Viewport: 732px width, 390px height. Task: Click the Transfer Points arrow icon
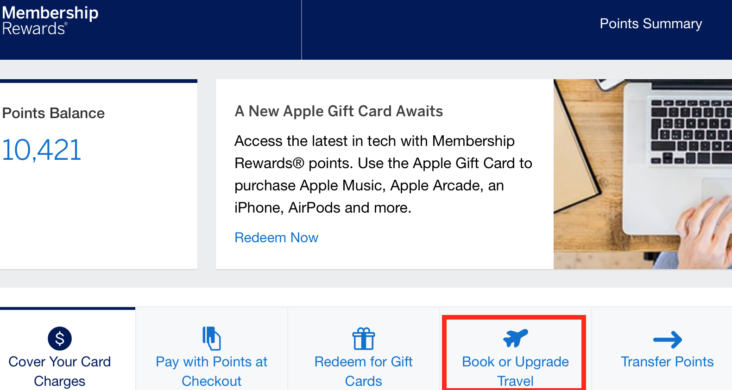click(x=667, y=340)
